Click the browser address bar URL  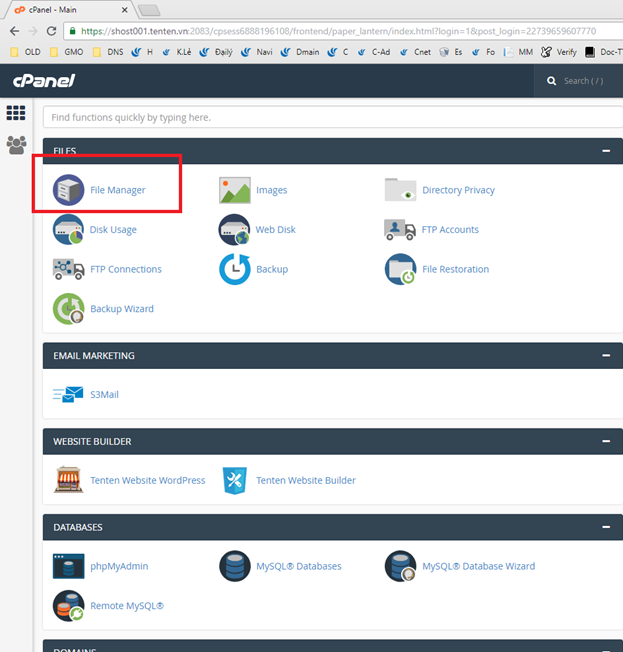pyautogui.click(x=338, y=31)
